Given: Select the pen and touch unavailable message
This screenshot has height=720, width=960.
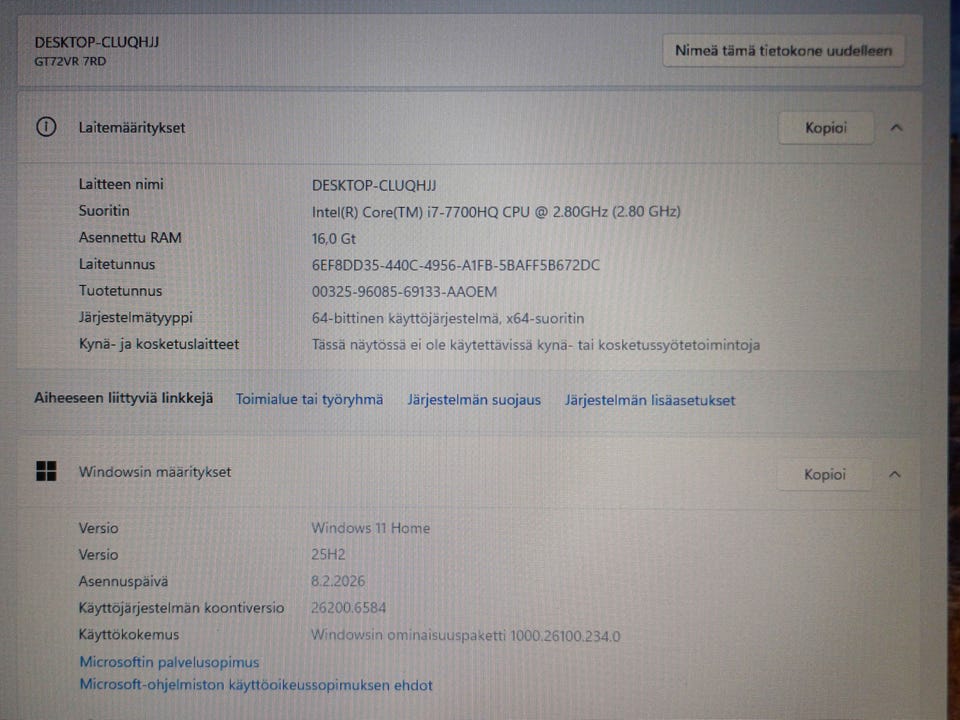Looking at the screenshot, I should point(536,345).
